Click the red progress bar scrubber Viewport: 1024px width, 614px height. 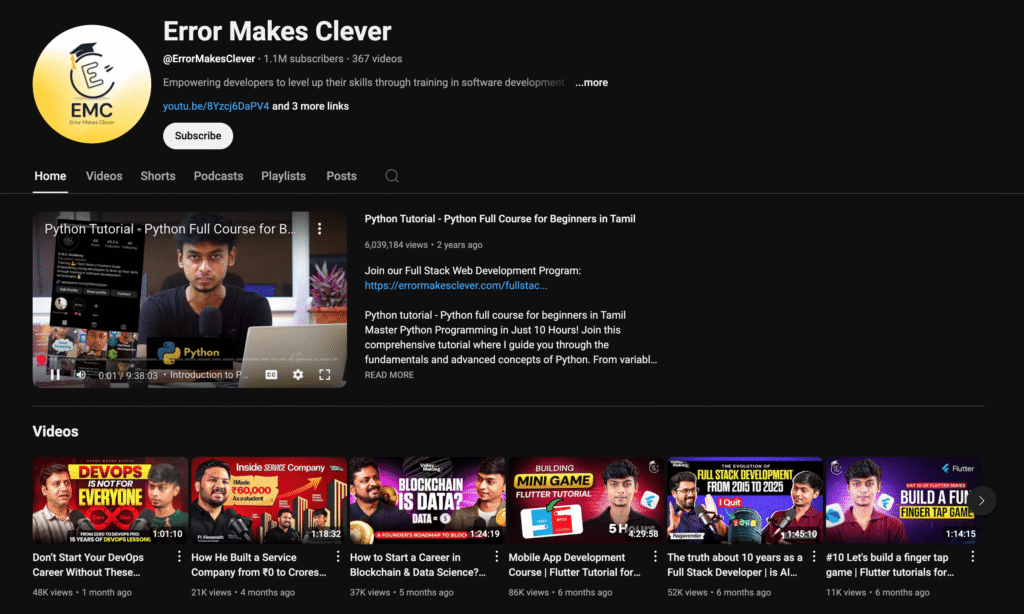pos(41,359)
